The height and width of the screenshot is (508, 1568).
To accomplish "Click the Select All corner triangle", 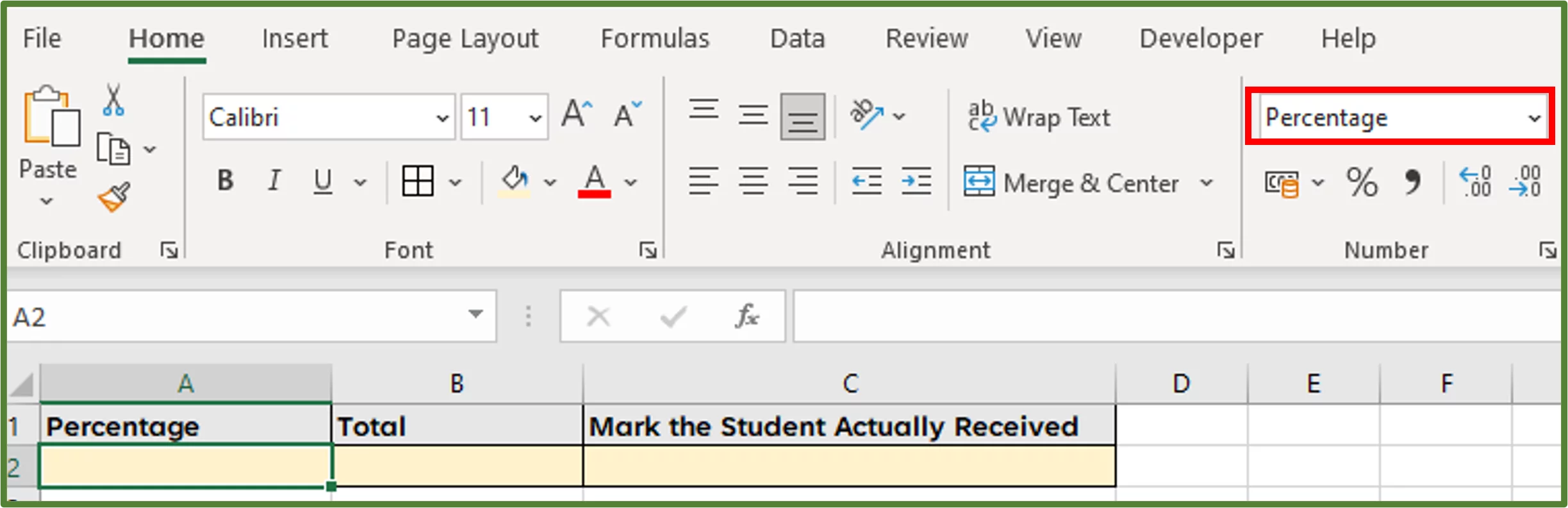I will click(x=23, y=385).
